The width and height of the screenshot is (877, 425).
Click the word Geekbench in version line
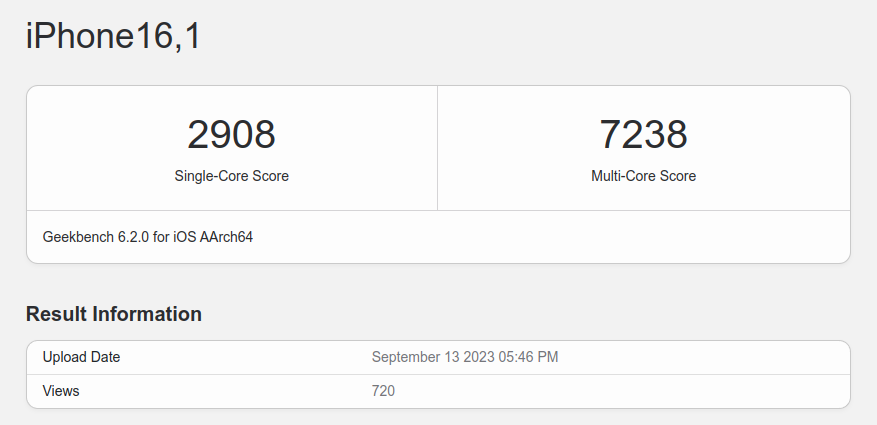76,238
